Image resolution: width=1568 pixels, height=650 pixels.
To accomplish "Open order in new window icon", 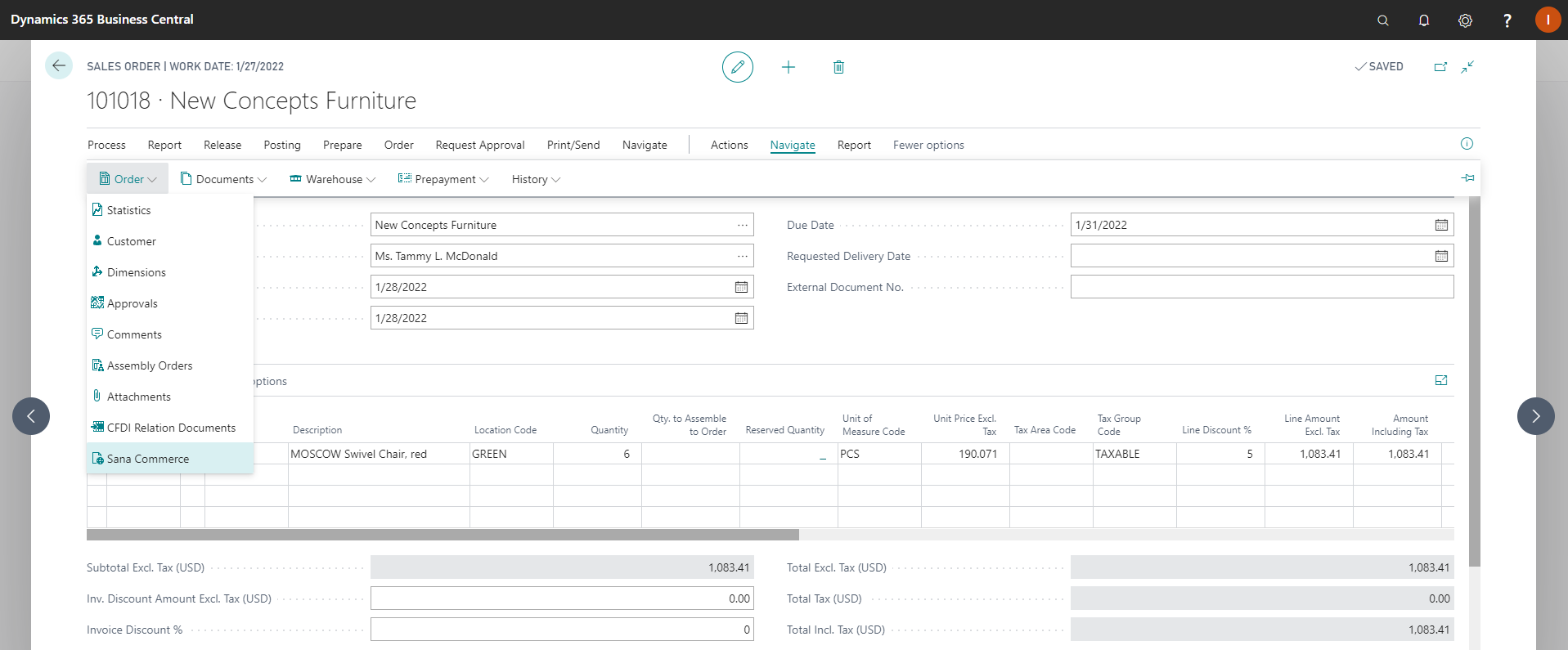I will (1440, 66).
